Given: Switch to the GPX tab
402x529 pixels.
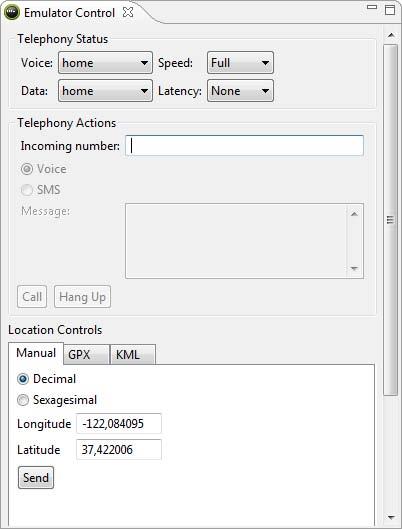Looking at the screenshot, I should click(86, 355).
